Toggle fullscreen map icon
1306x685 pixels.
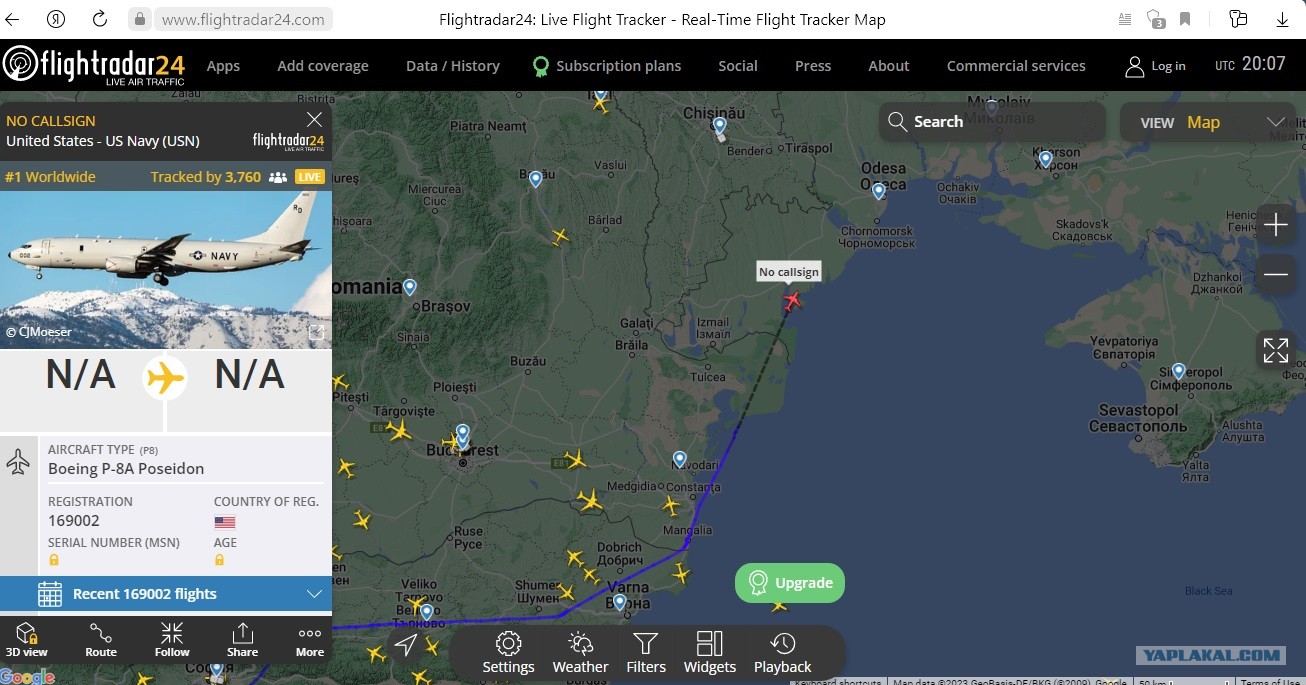point(1276,350)
